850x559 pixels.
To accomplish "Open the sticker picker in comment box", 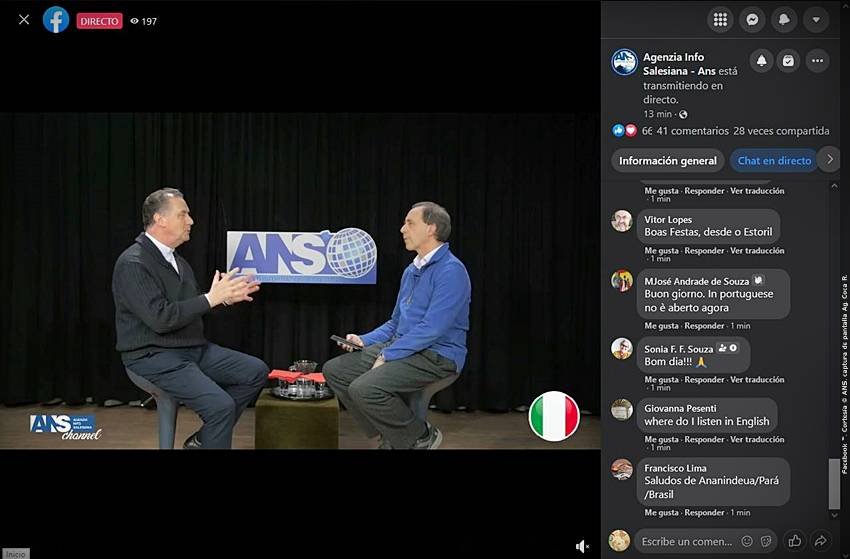I will 766,541.
